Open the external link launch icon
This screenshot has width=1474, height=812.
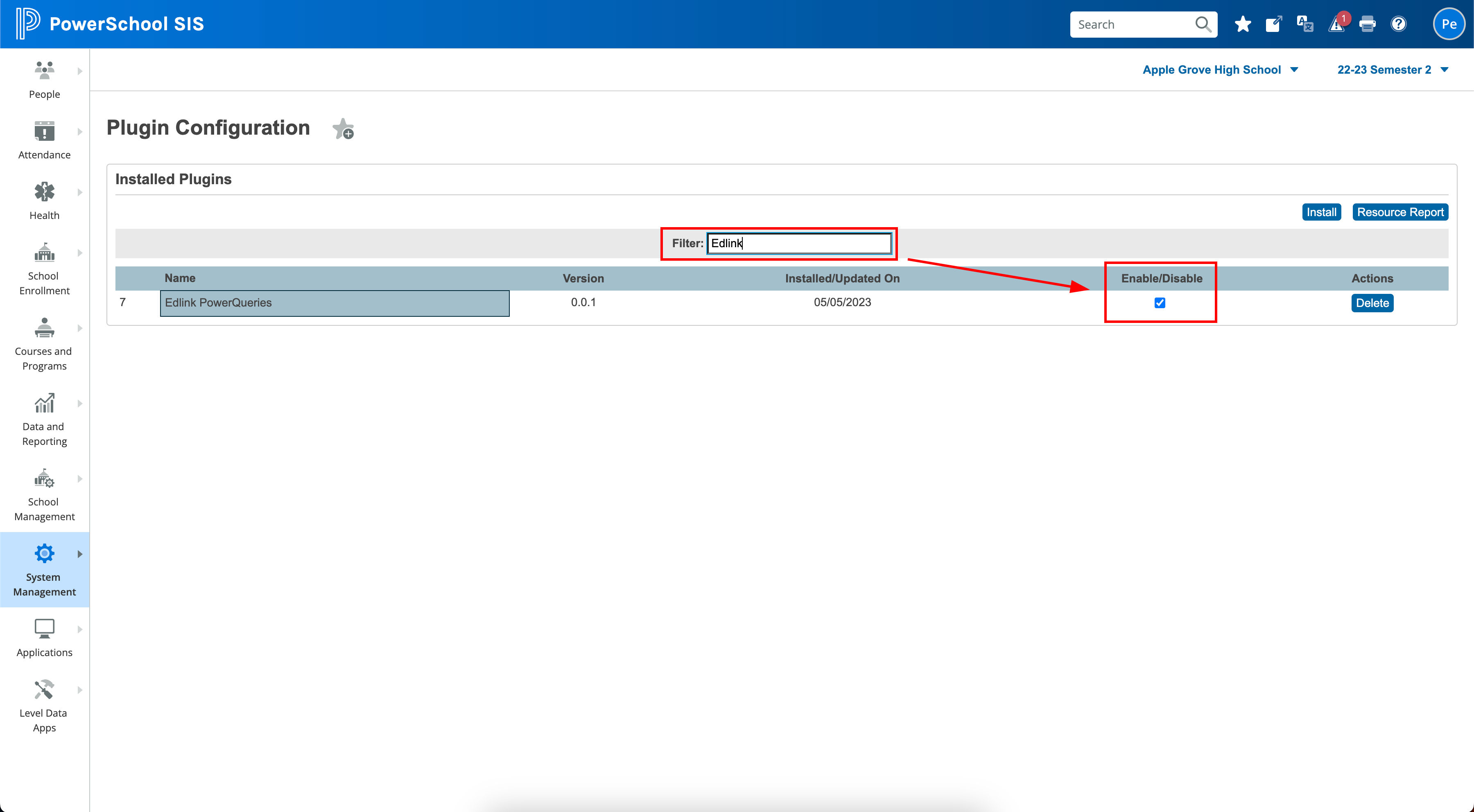pos(1274,24)
